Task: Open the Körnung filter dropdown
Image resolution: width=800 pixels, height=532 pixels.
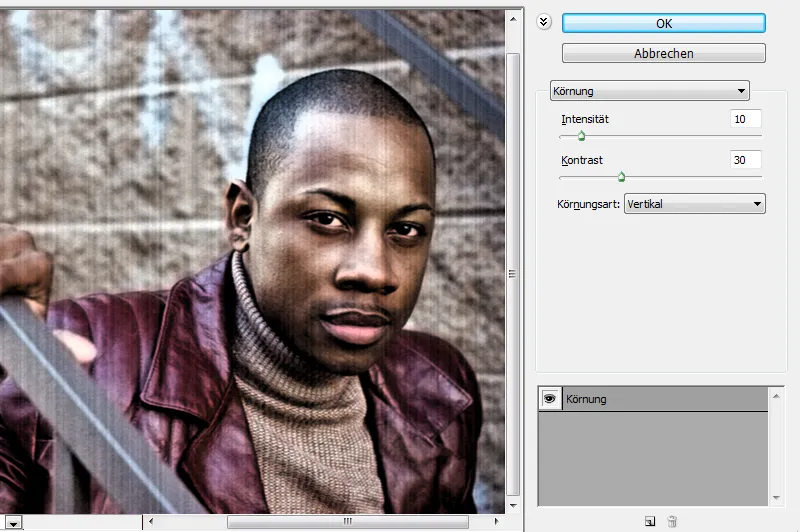Action: (x=649, y=91)
